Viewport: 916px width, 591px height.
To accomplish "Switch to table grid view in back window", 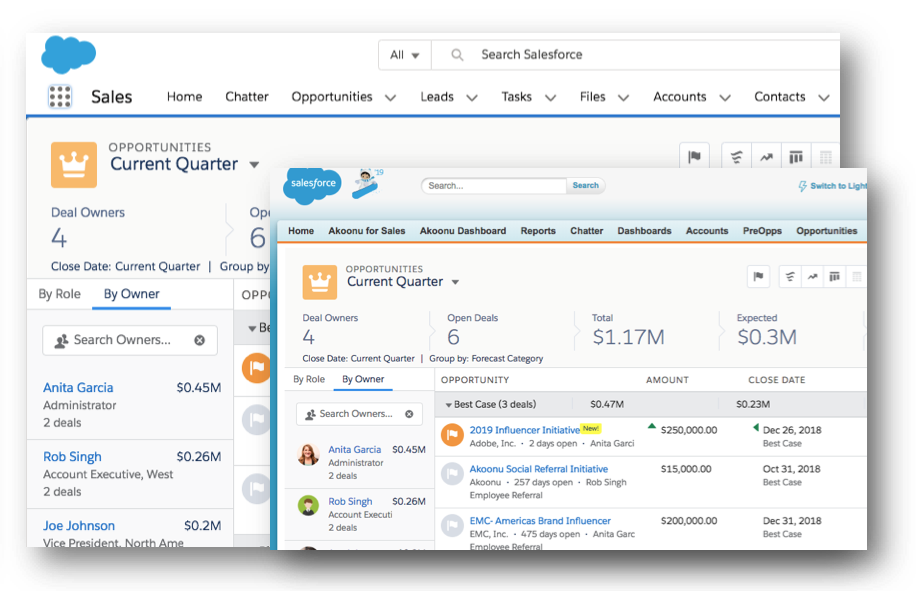I will (x=825, y=157).
